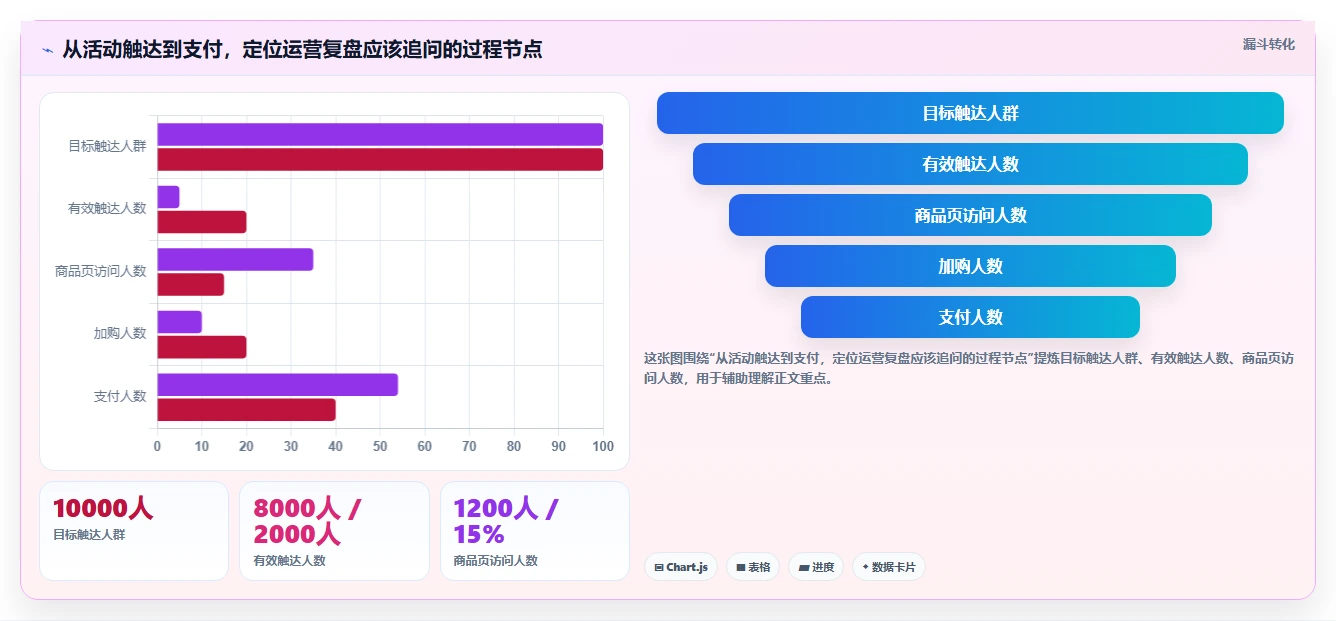This screenshot has width=1336, height=621.
Task: Select the 目标触达人群 funnel stage
Action: [970, 113]
